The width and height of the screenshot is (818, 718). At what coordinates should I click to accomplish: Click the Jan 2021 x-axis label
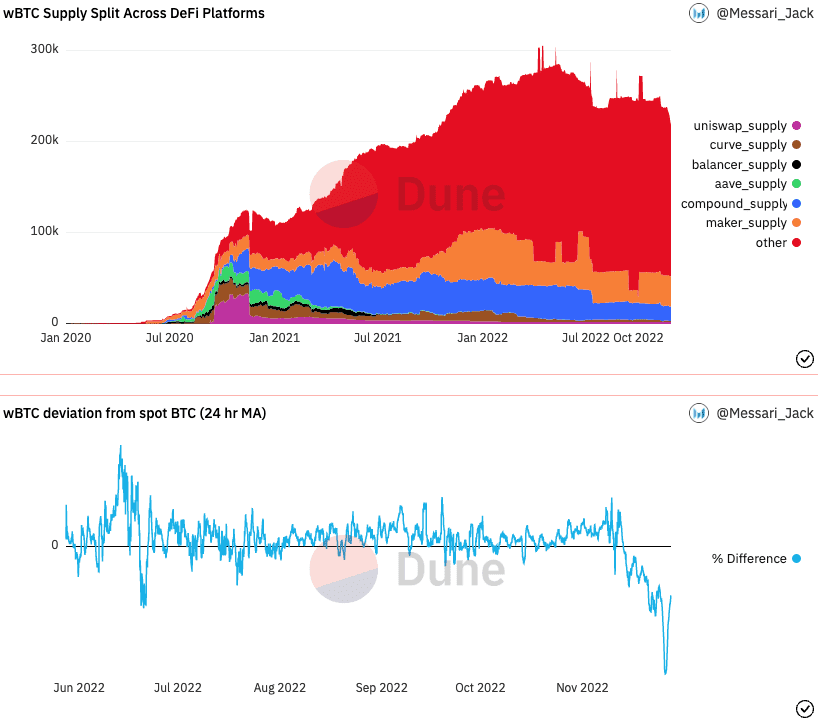[x=274, y=338]
